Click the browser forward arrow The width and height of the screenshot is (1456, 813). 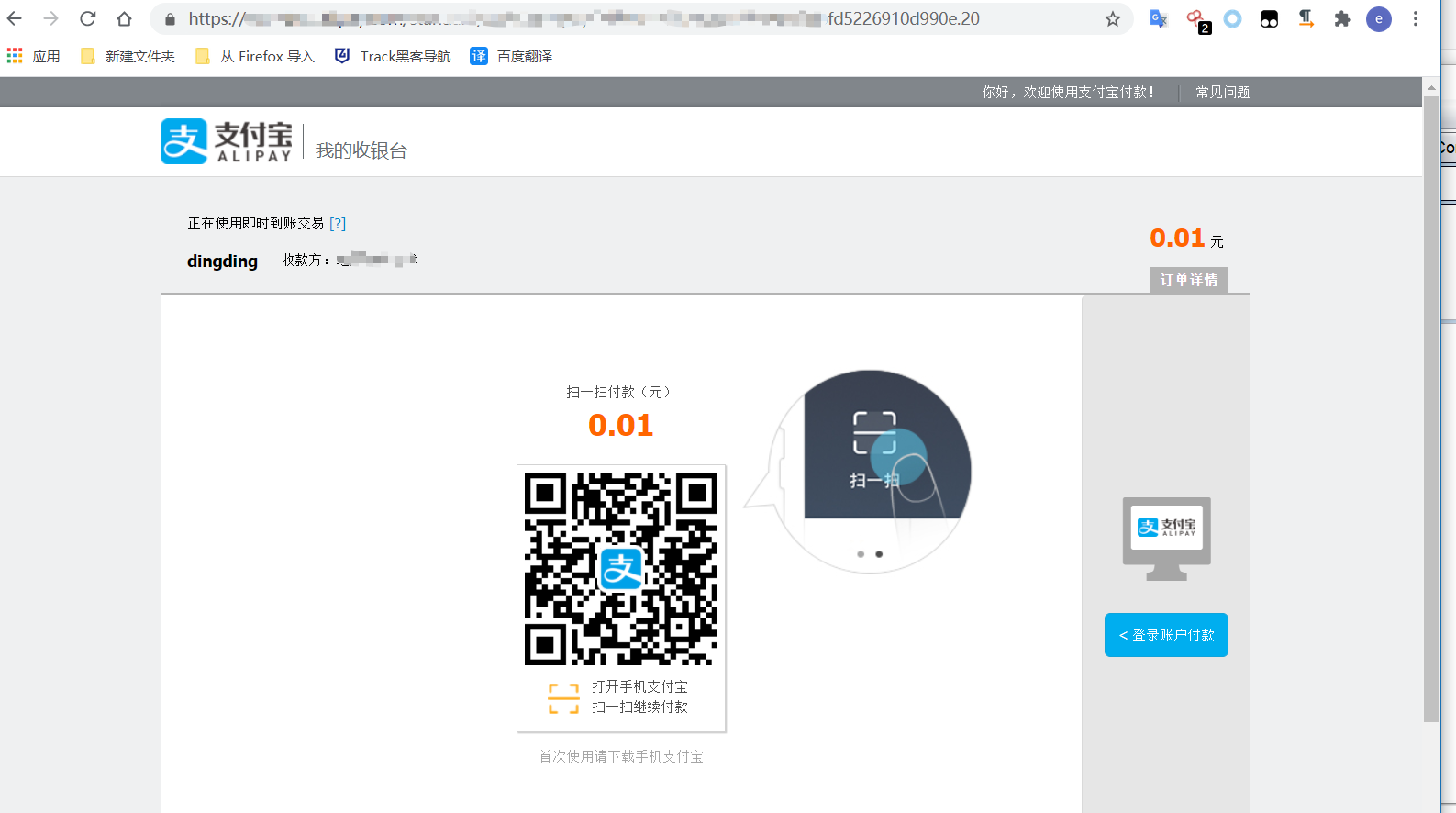[50, 18]
